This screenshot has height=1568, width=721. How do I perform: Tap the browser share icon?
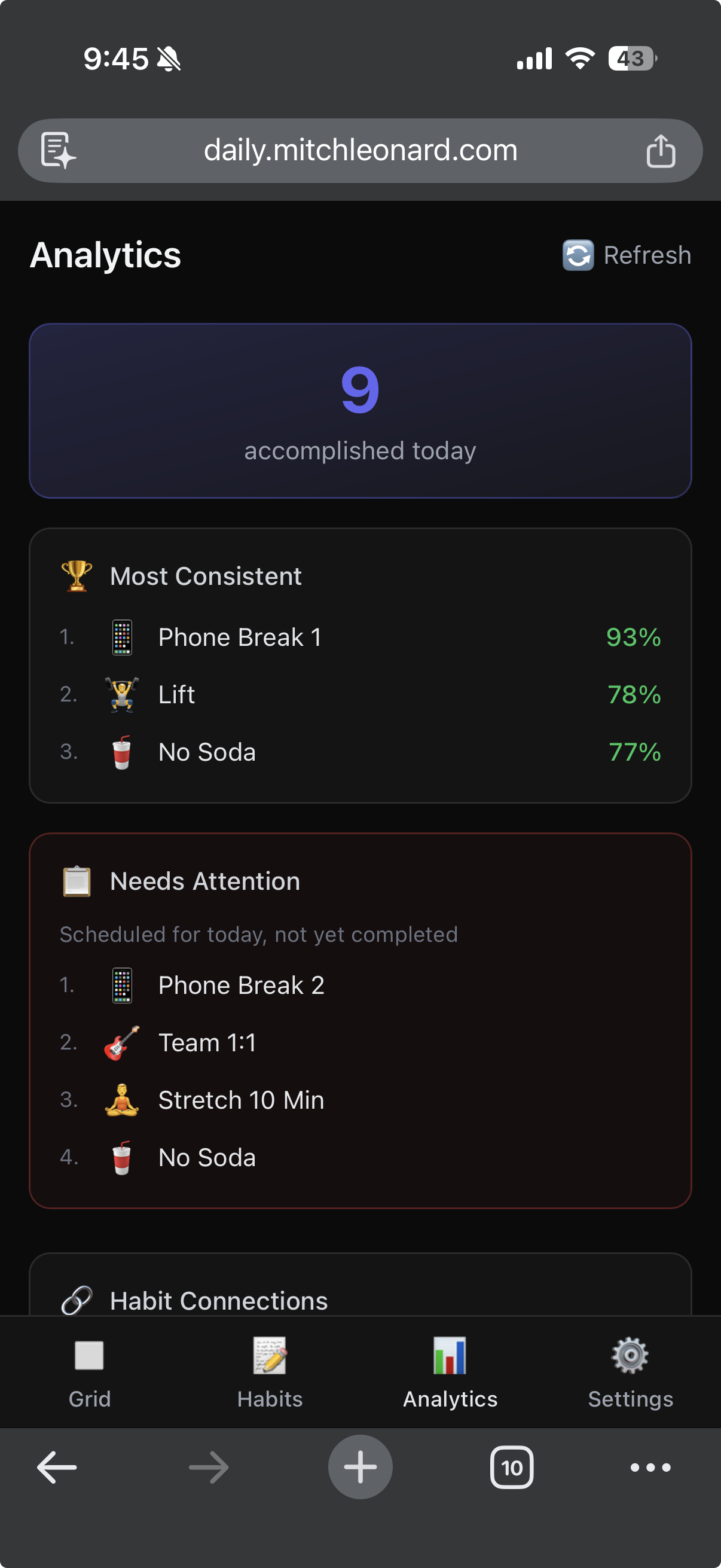tap(660, 151)
